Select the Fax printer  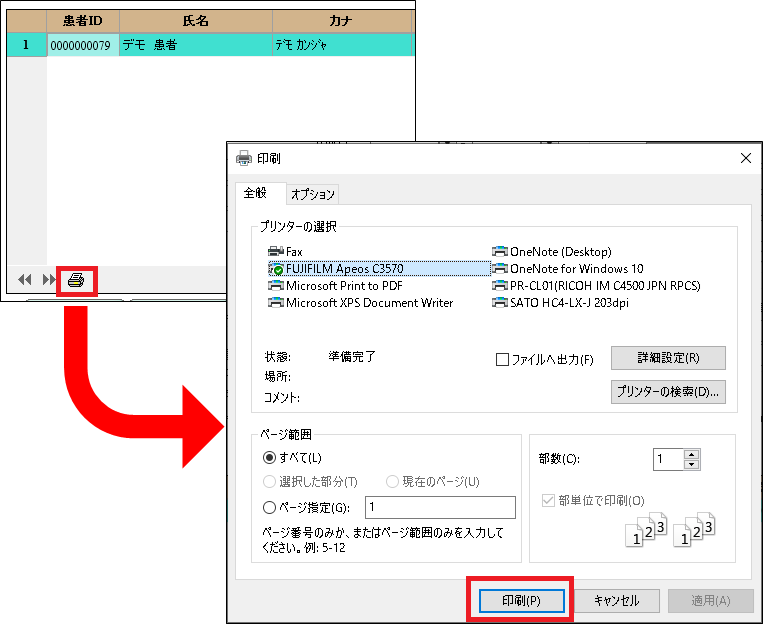click(x=285, y=252)
